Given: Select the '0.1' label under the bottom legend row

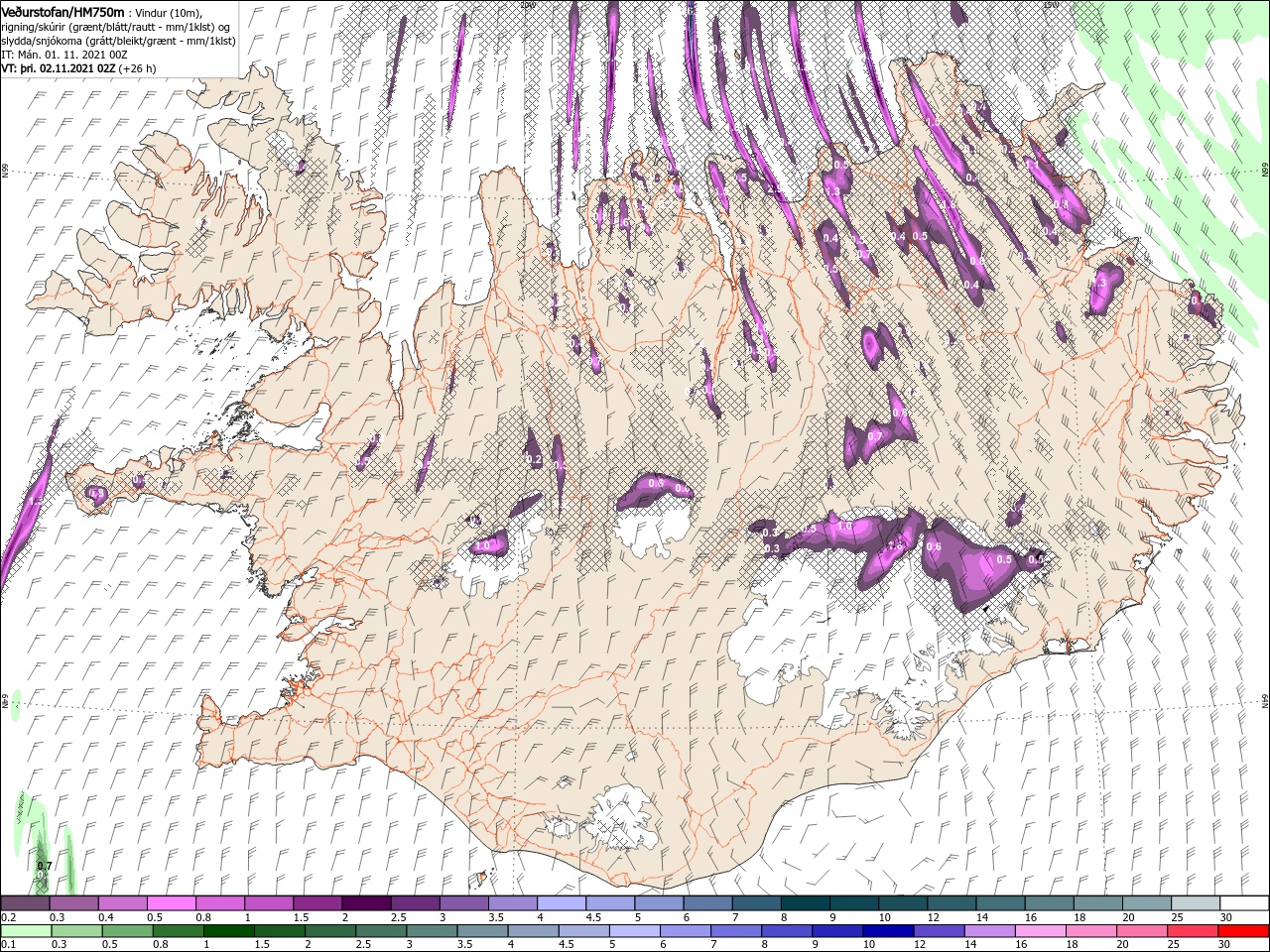Looking at the screenshot, I should point(8,945).
